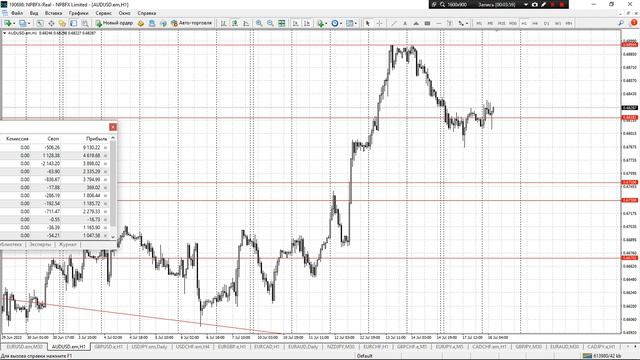Toggle Auto Scroll on the chart
The image size is (640, 360).
click(296, 23)
